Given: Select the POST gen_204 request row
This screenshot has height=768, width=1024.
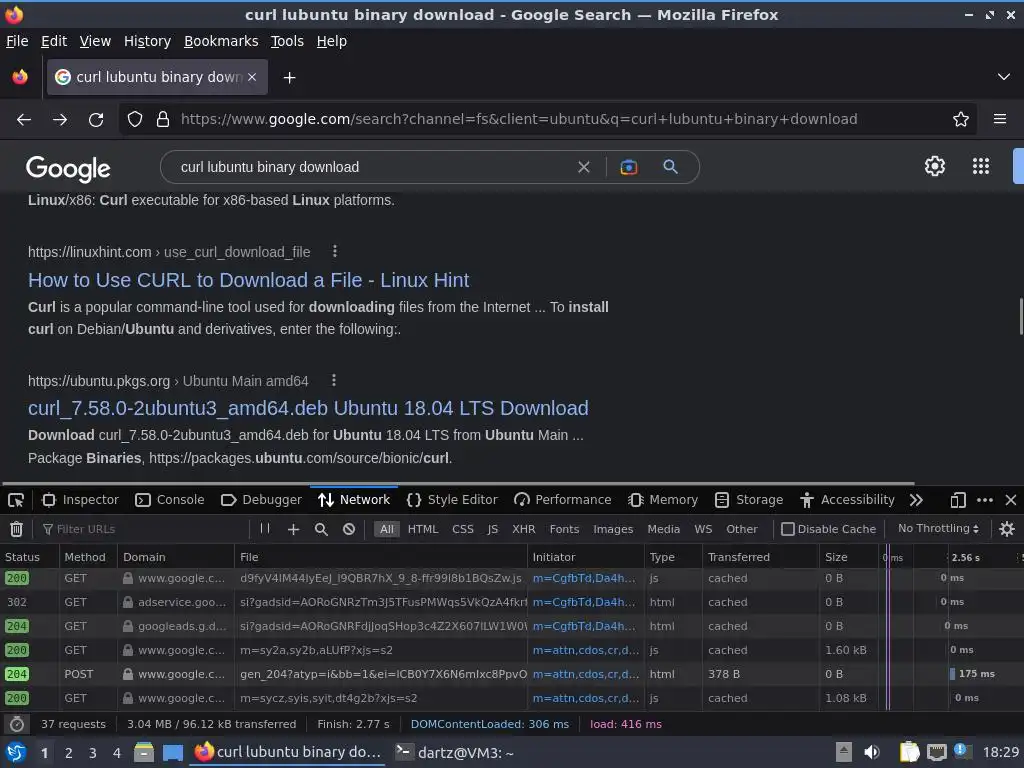Looking at the screenshot, I should click(x=512, y=674).
